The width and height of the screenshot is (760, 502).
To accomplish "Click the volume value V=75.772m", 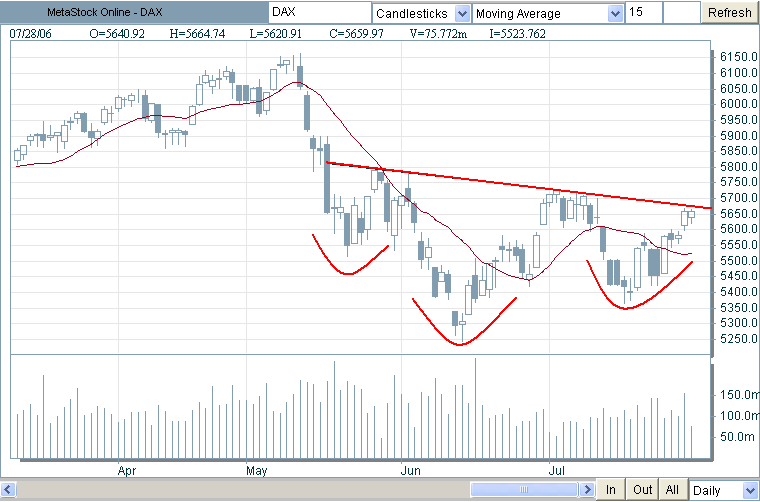I will 438,34.
